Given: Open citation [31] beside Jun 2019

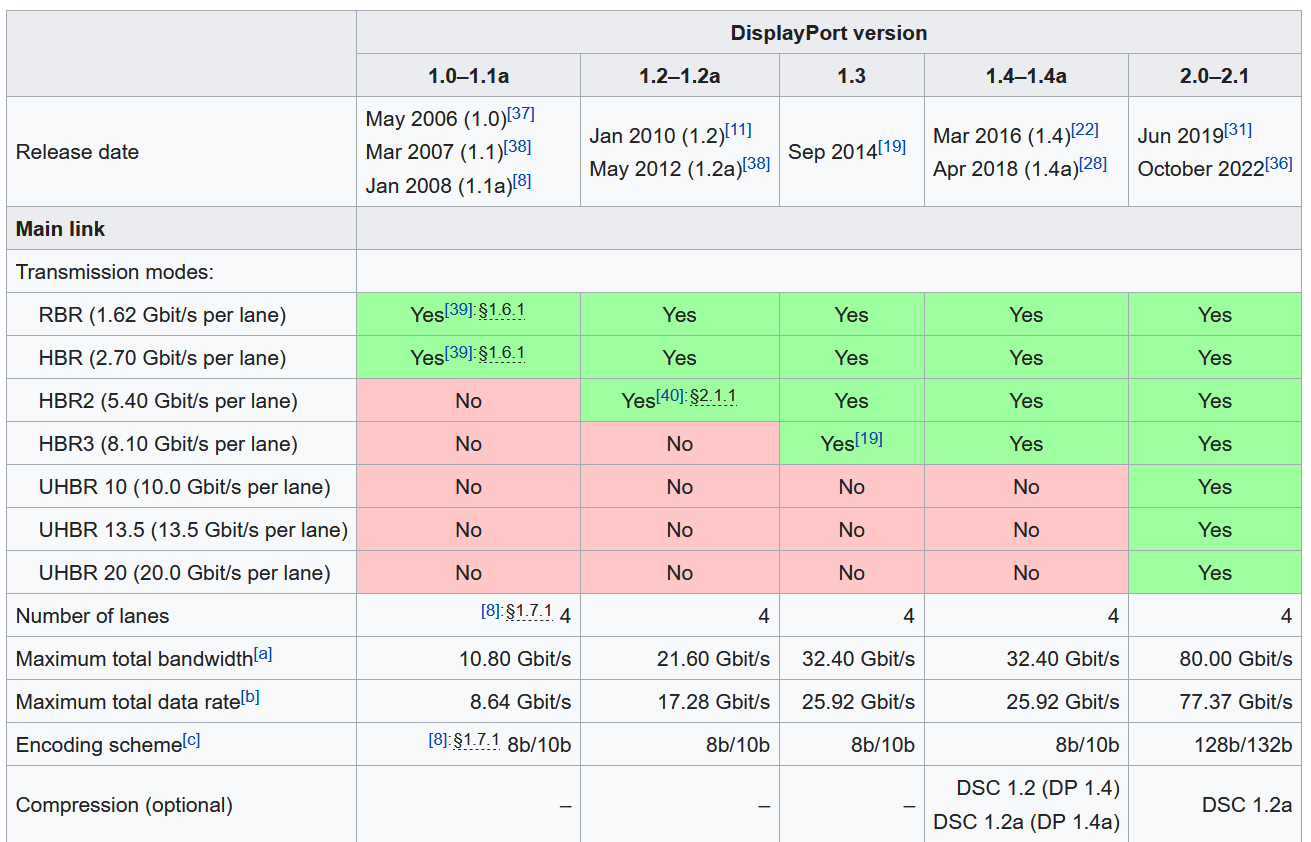Looking at the screenshot, I should 1238,130.
